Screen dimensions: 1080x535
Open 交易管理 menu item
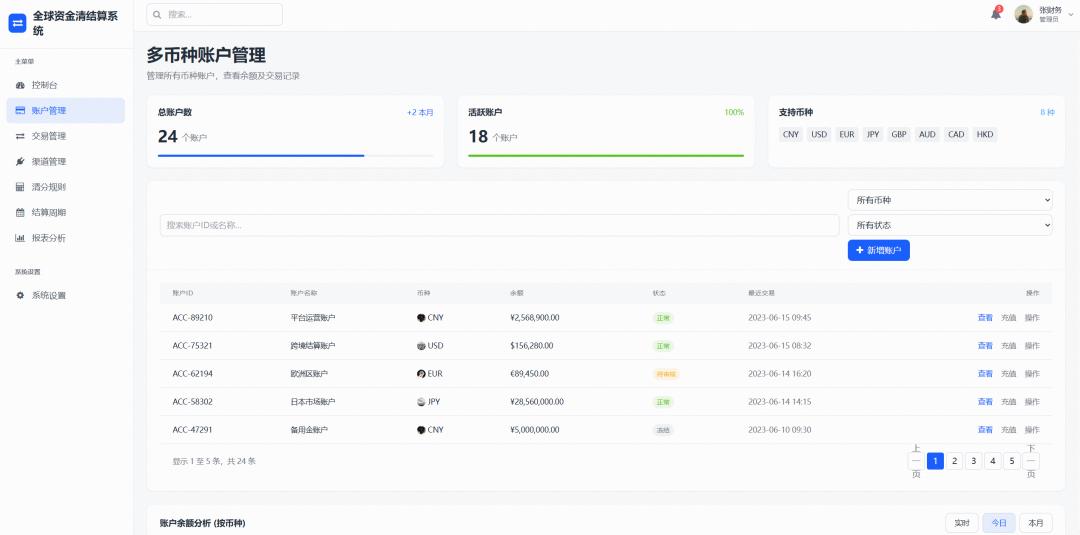[x=65, y=136]
